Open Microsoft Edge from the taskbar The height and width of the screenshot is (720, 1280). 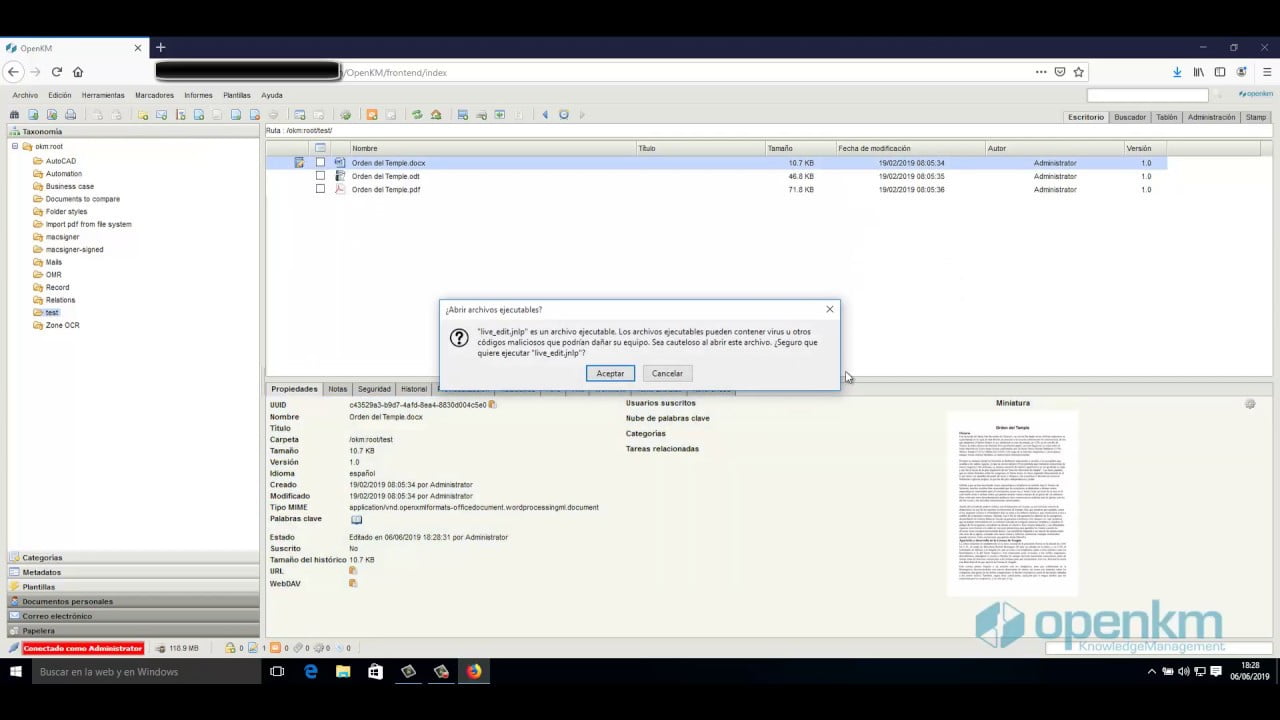coord(310,672)
